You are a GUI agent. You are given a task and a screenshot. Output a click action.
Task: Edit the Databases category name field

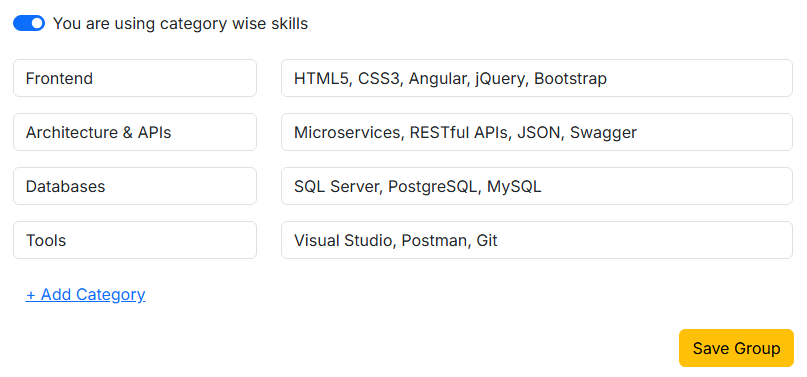(x=135, y=186)
